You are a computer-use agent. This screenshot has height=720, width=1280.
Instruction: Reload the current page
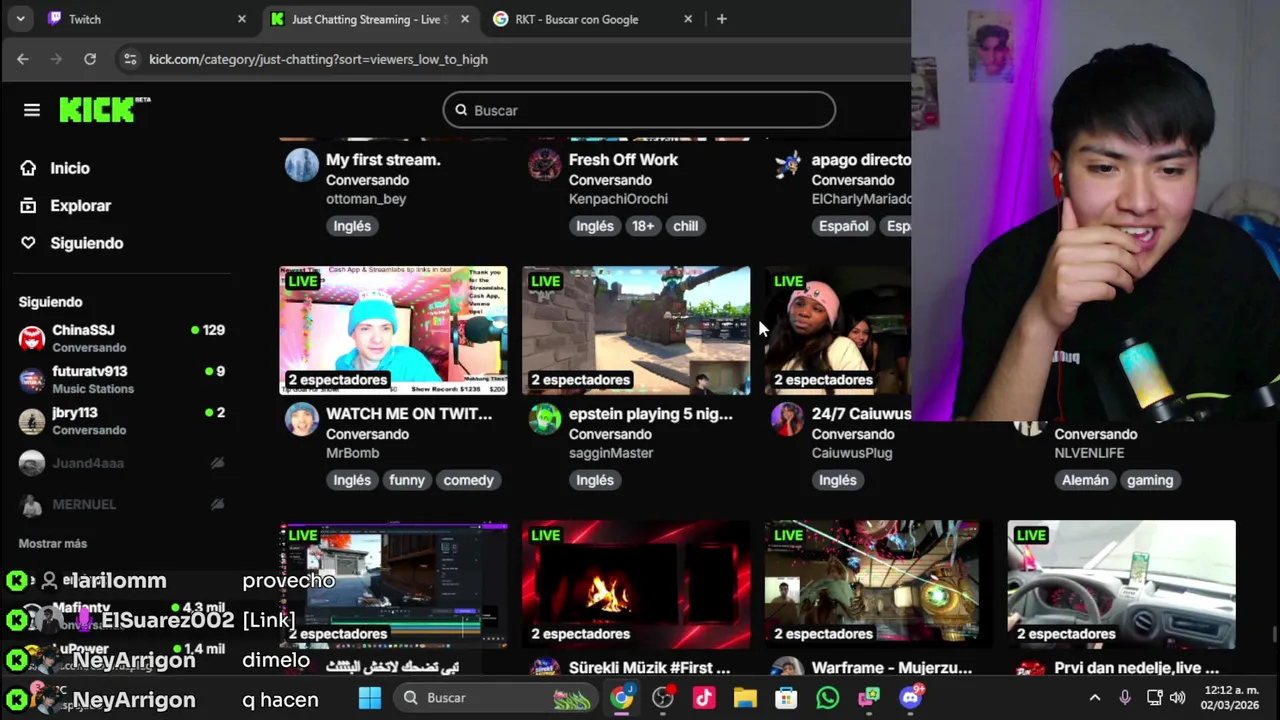tap(90, 59)
